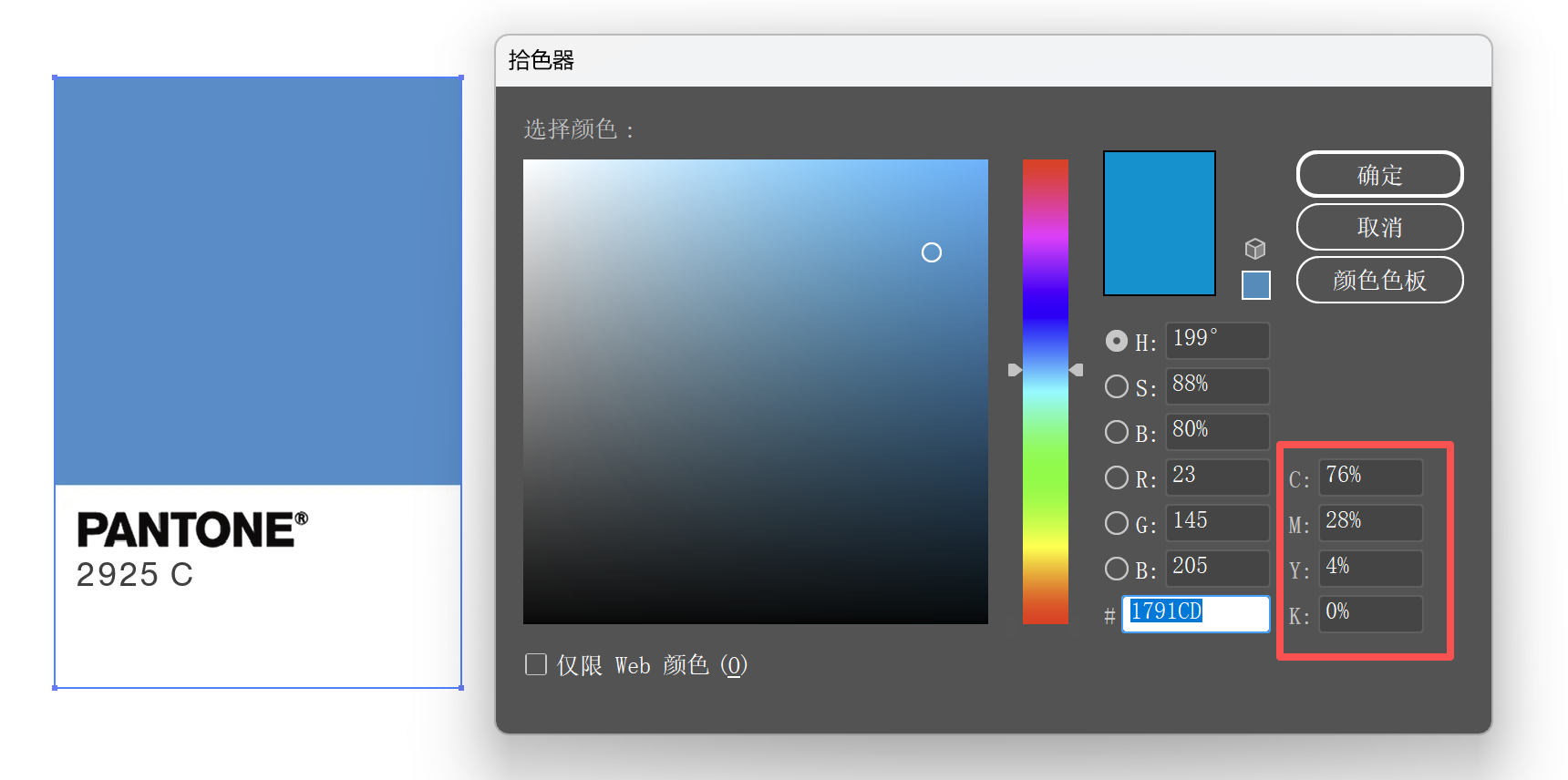This screenshot has width=1568, height=780.
Task: Click the 取消 button
Action: click(x=1380, y=227)
